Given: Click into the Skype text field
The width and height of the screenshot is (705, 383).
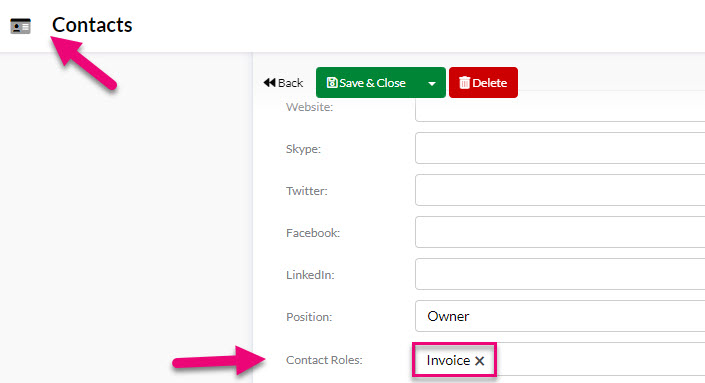Looking at the screenshot, I should [560, 148].
